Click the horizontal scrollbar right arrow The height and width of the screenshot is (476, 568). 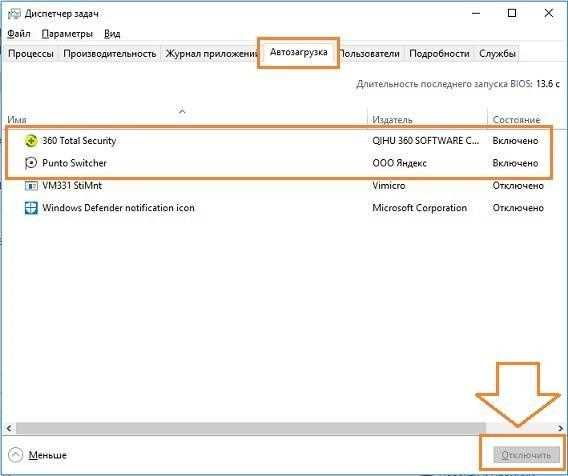pyautogui.click(x=561, y=428)
